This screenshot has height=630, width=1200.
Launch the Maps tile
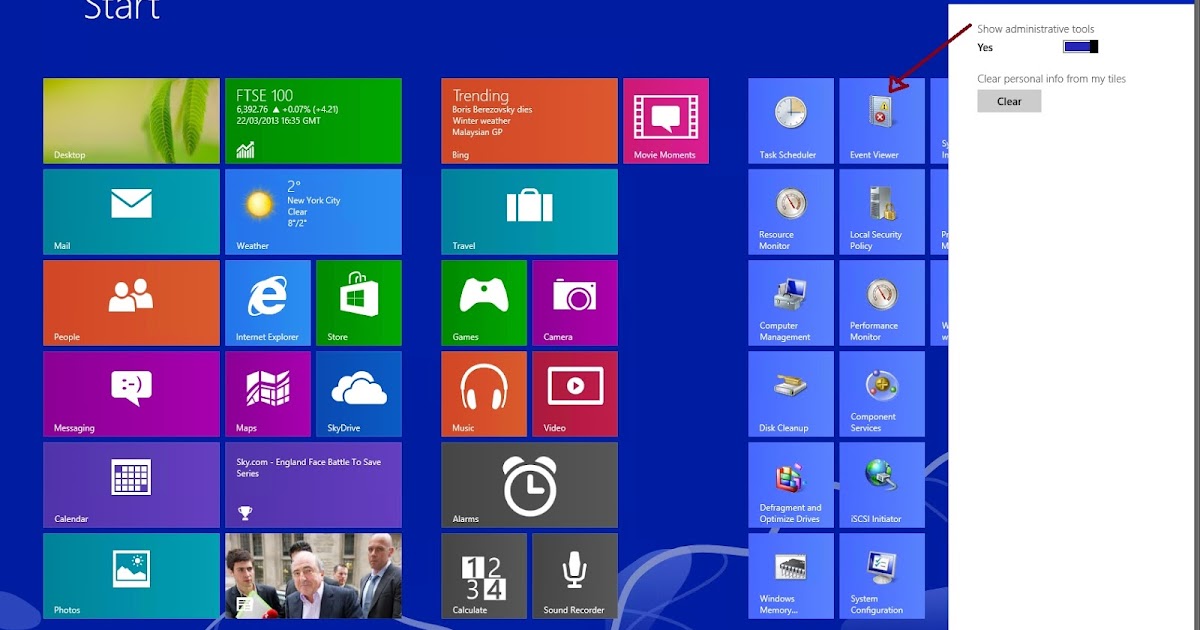click(x=268, y=394)
